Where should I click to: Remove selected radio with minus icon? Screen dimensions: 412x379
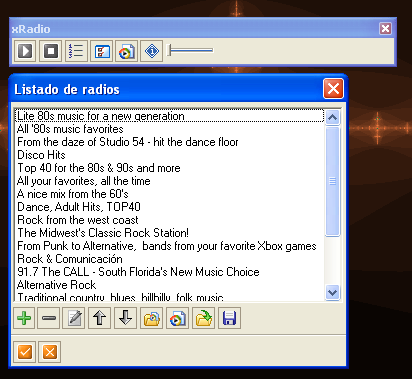click(49, 318)
